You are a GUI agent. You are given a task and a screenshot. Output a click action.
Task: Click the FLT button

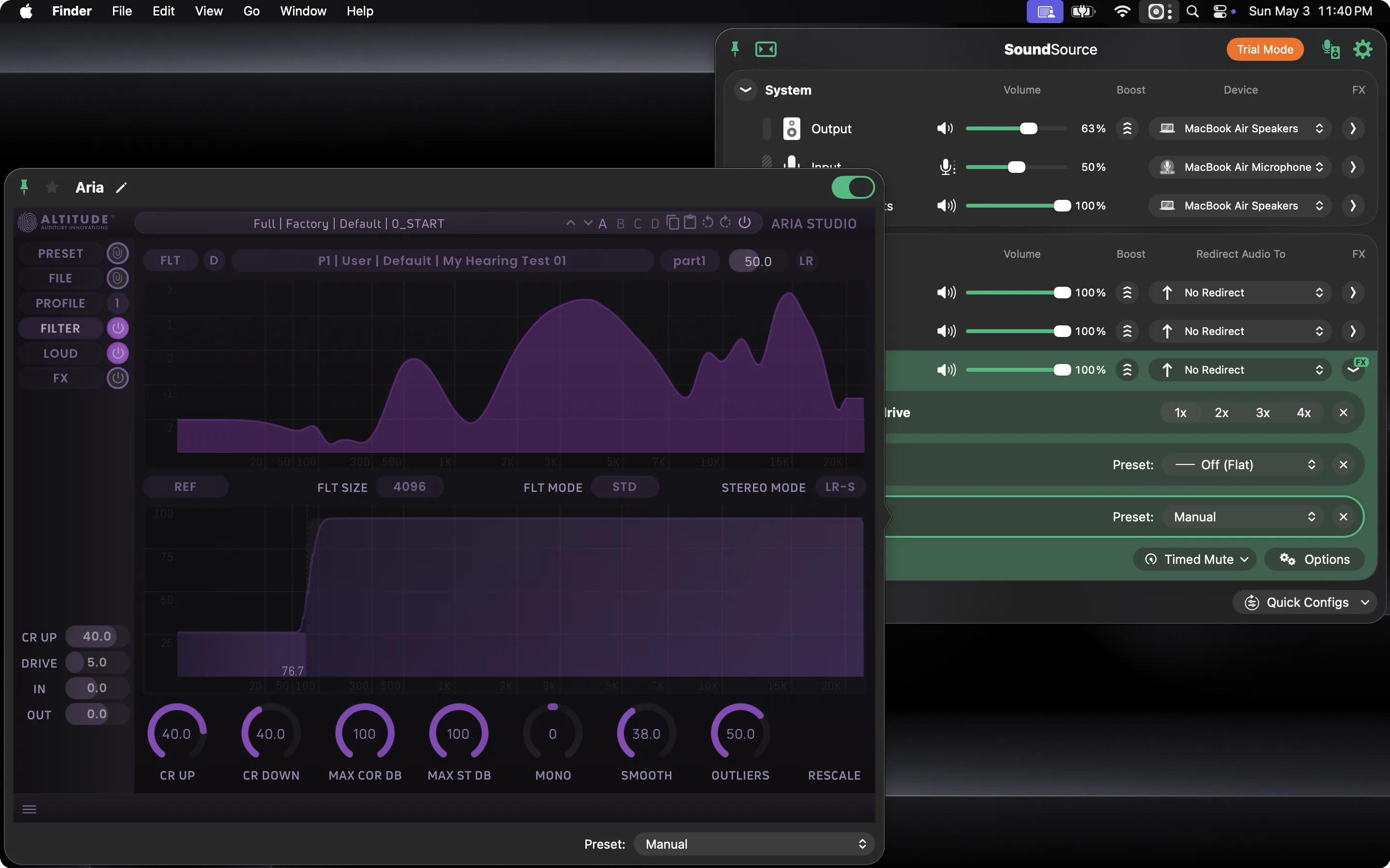click(x=170, y=261)
